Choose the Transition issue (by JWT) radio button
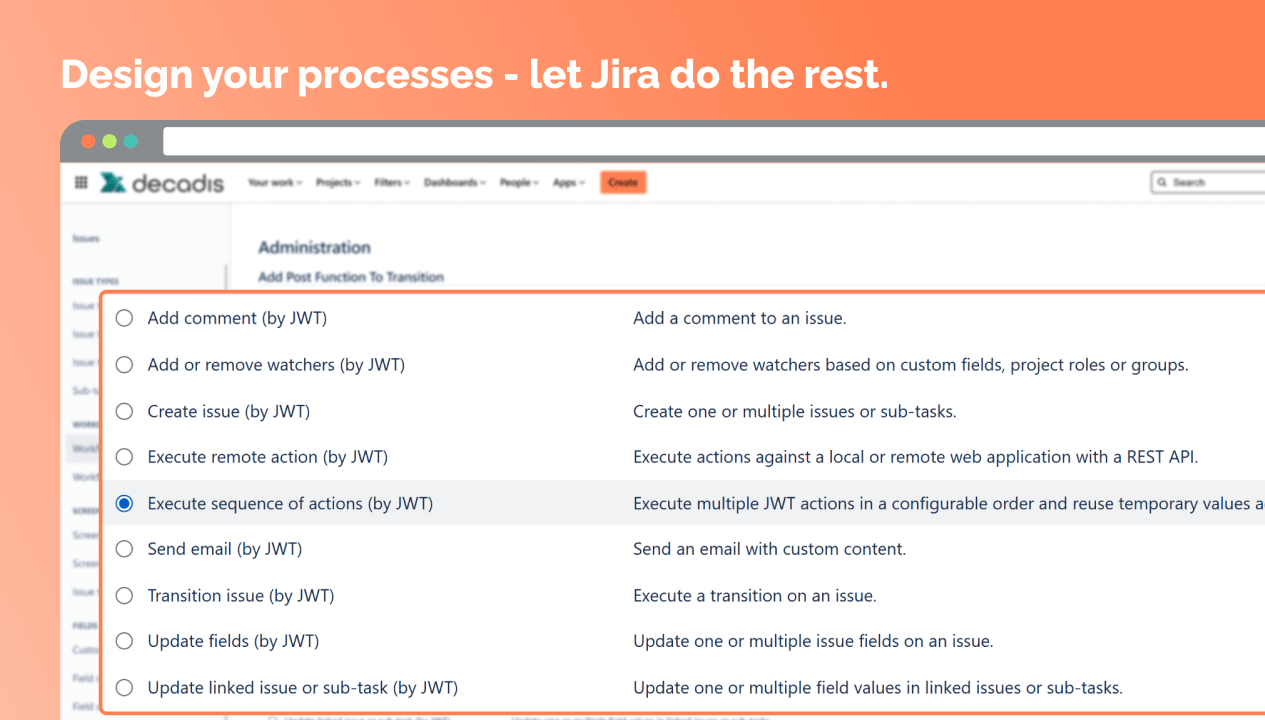The image size is (1265, 720). coord(124,595)
